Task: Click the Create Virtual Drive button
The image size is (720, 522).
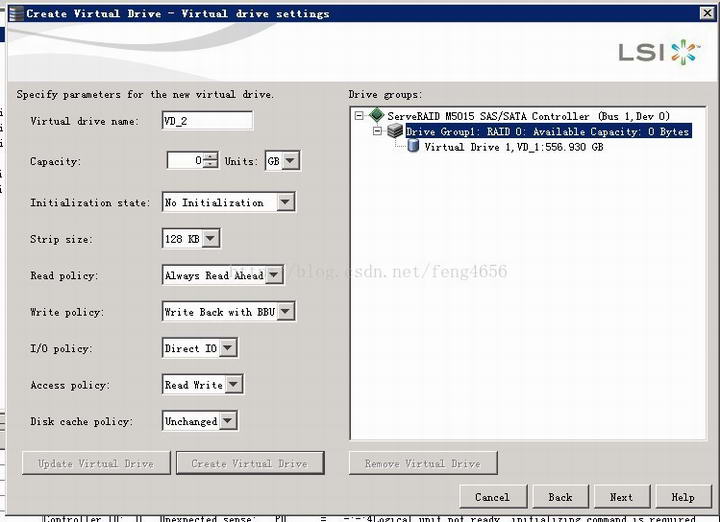Action: 250,463
